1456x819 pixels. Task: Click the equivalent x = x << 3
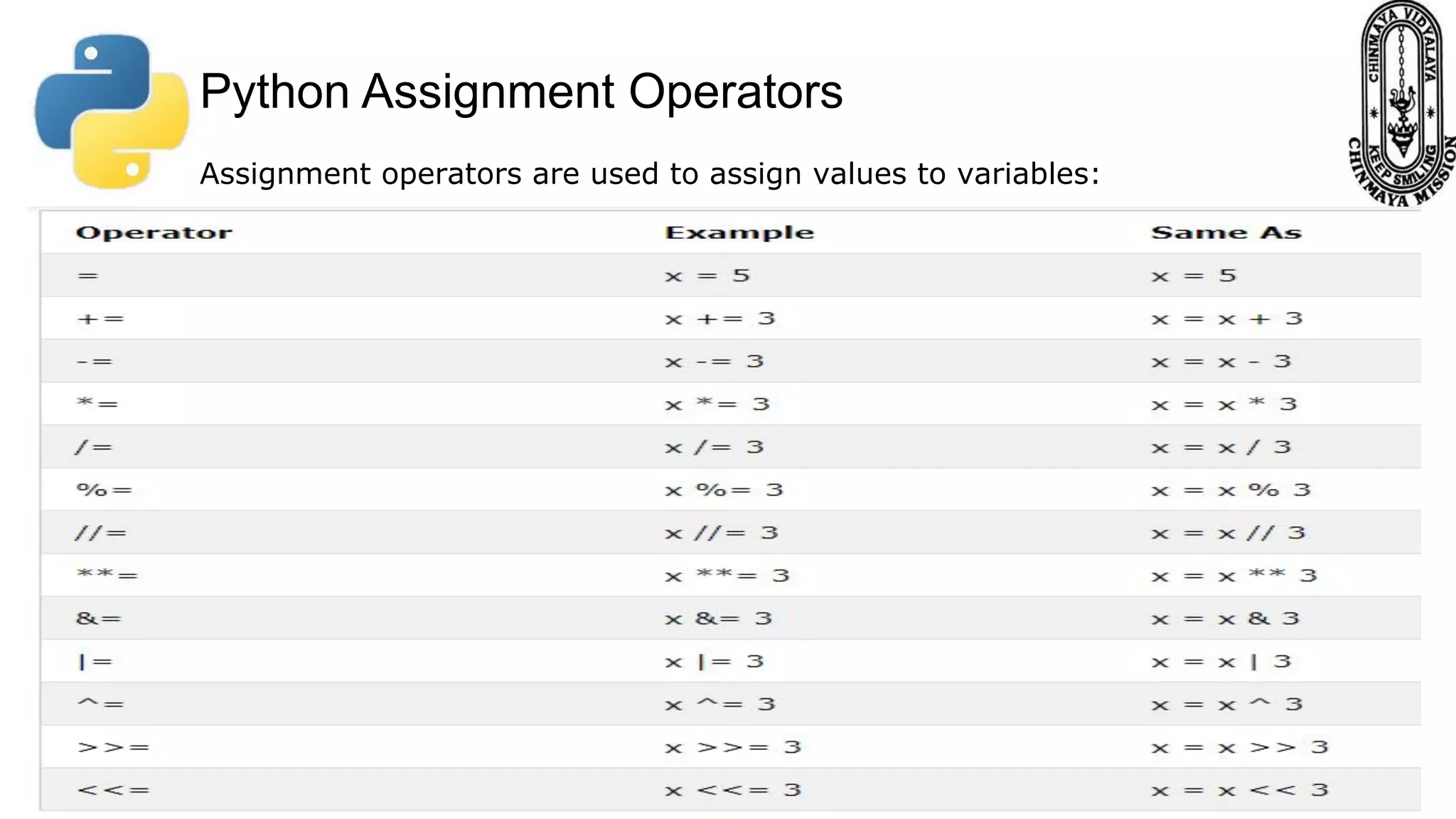click(x=1240, y=790)
